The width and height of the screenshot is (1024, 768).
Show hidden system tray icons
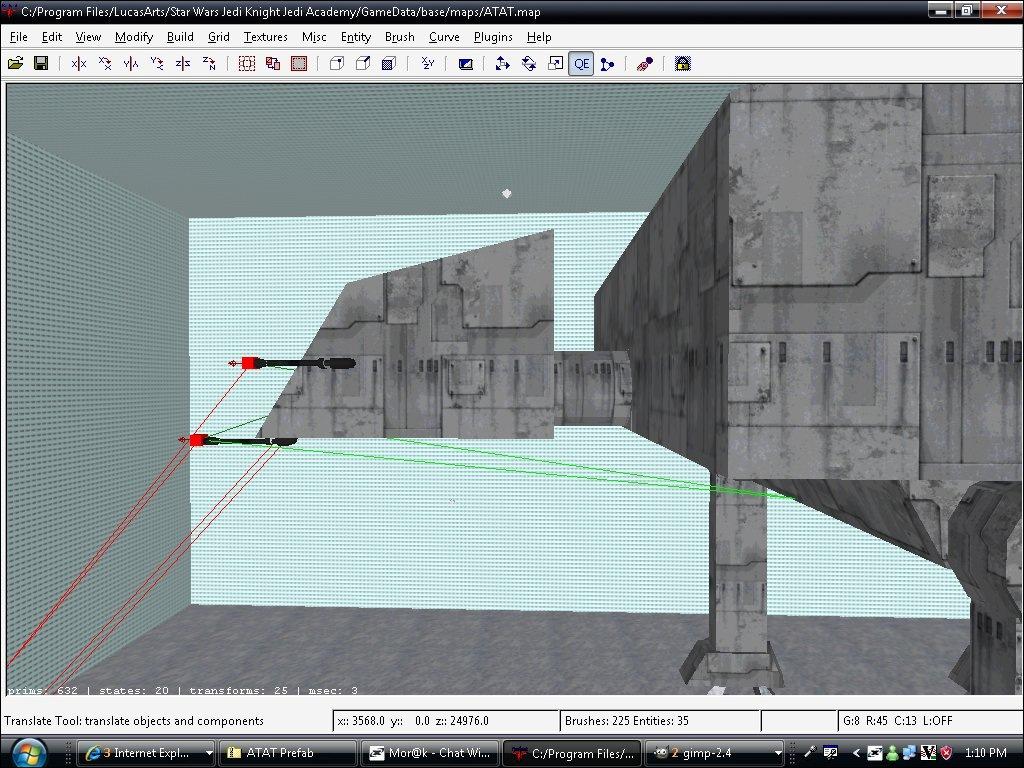pyautogui.click(x=856, y=753)
